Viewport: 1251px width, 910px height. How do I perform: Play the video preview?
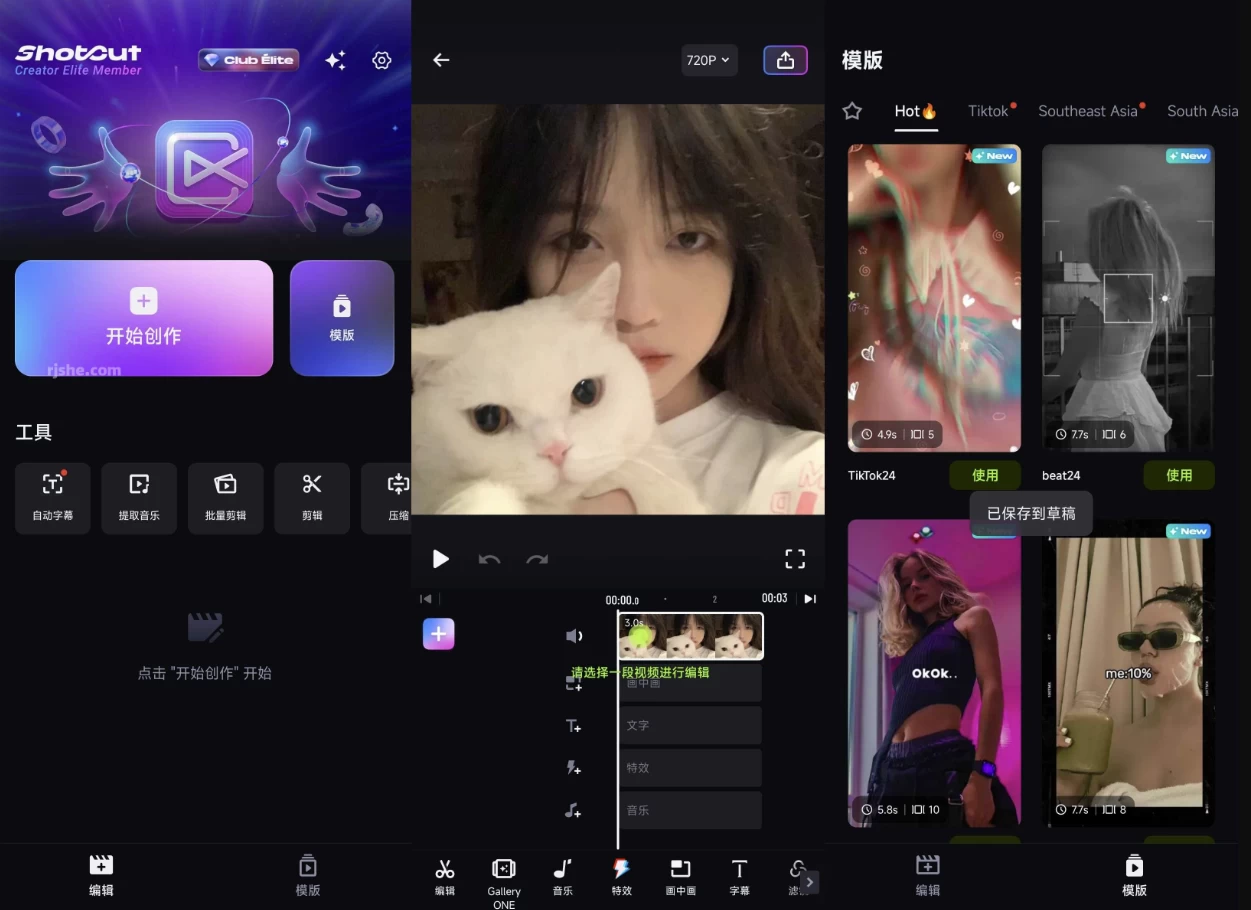440,559
